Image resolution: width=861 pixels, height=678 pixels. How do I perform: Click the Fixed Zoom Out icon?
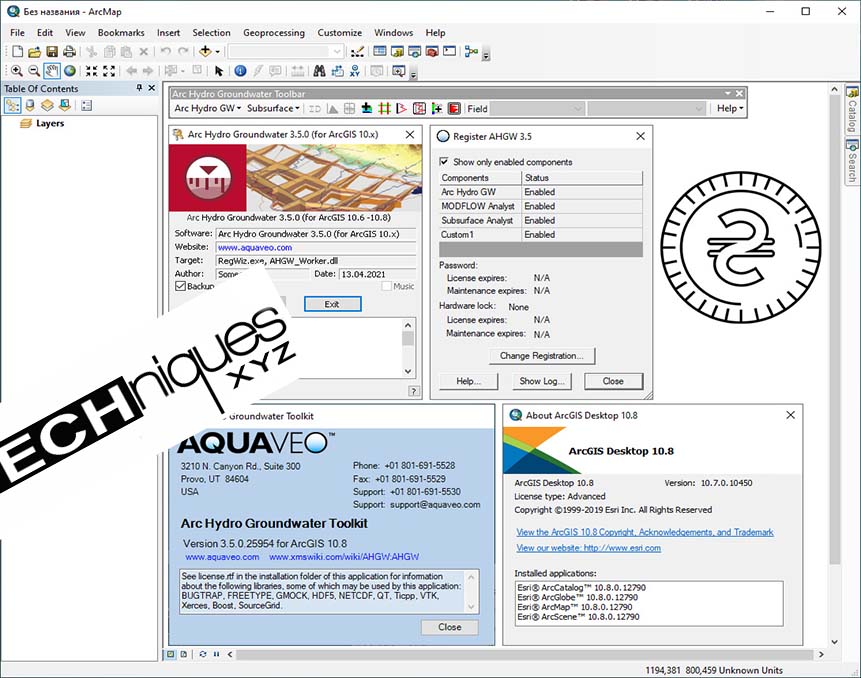click(x=109, y=71)
